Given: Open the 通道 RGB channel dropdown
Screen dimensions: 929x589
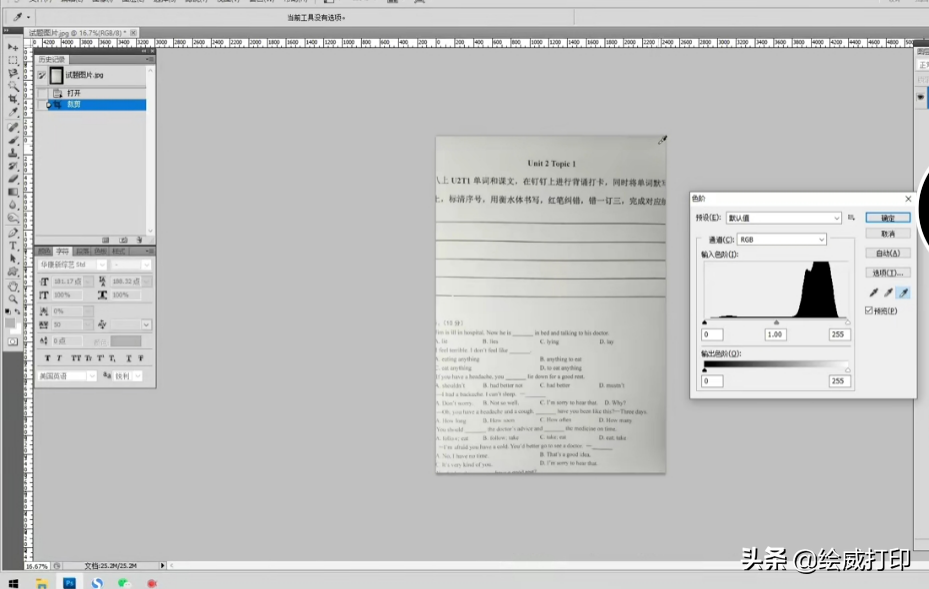Looking at the screenshot, I should click(x=781, y=239).
